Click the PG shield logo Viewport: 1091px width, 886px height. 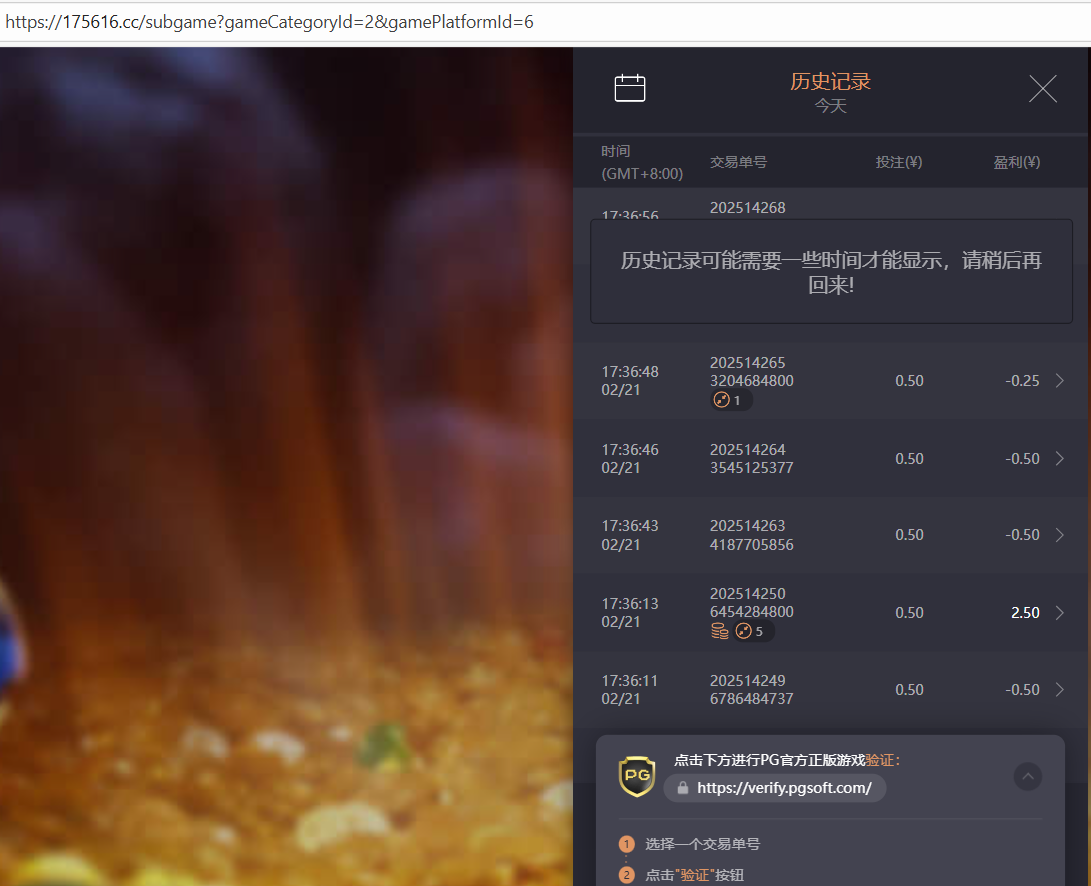(x=637, y=776)
